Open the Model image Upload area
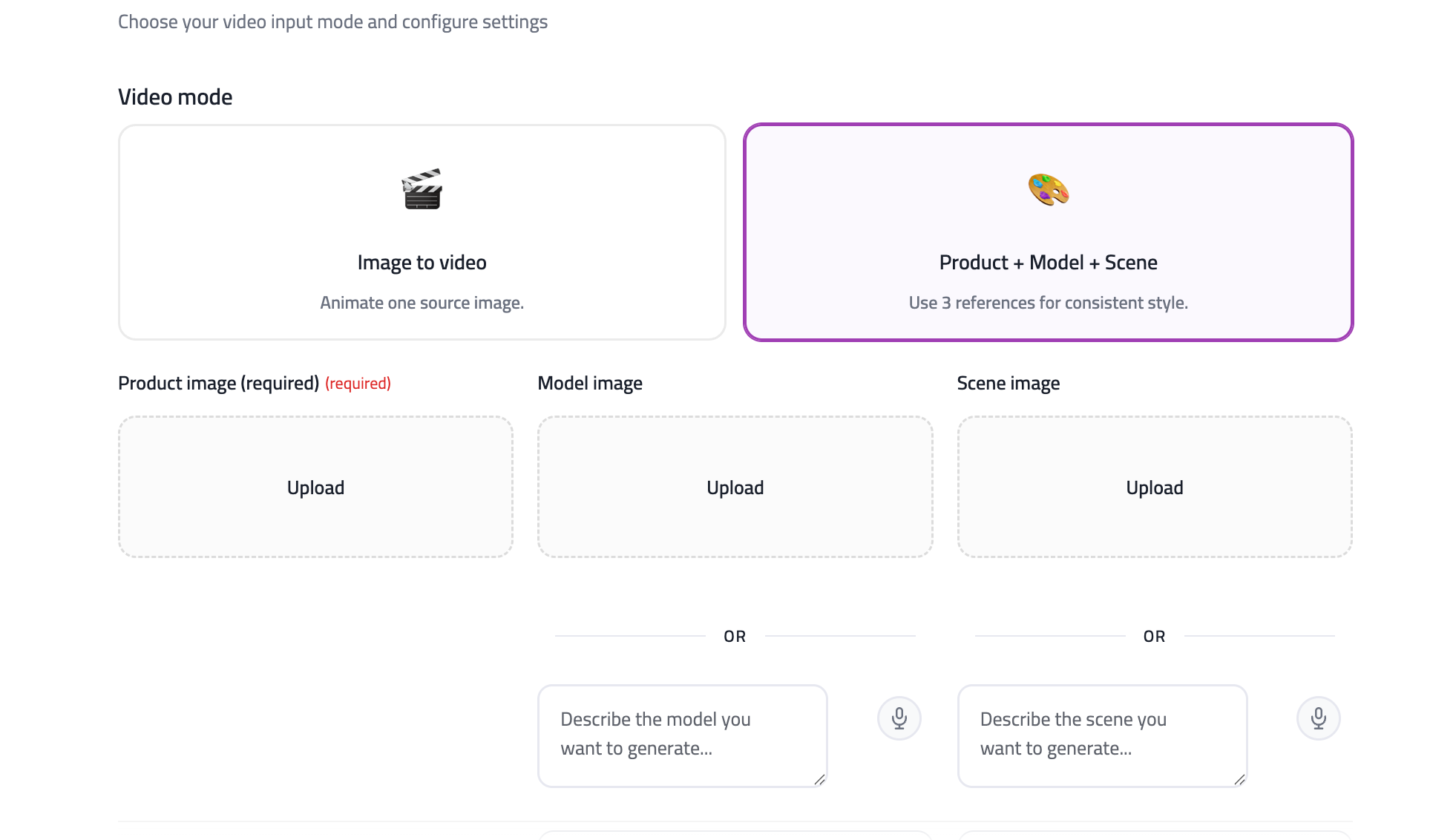The image size is (1456, 840). click(x=735, y=487)
